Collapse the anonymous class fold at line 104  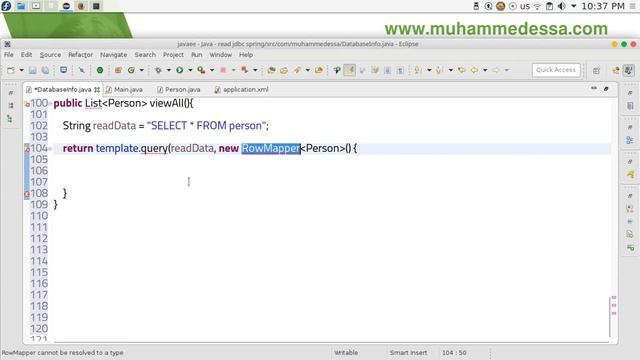[x=51, y=149]
